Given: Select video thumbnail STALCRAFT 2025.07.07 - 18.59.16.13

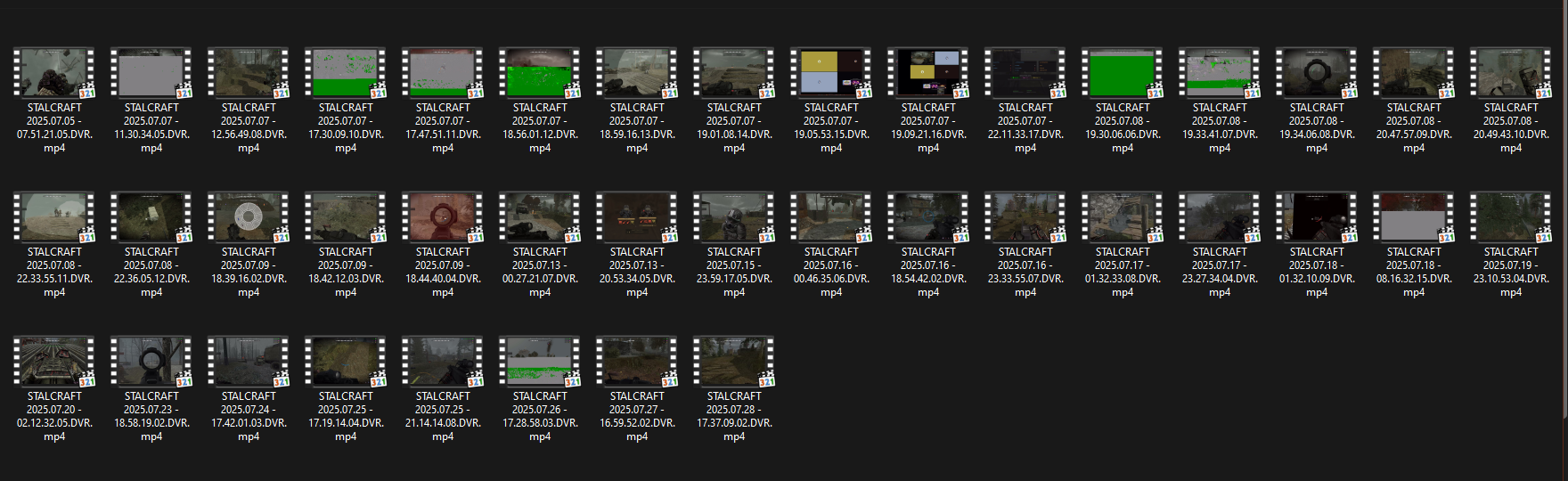Looking at the screenshot, I should point(637,72).
